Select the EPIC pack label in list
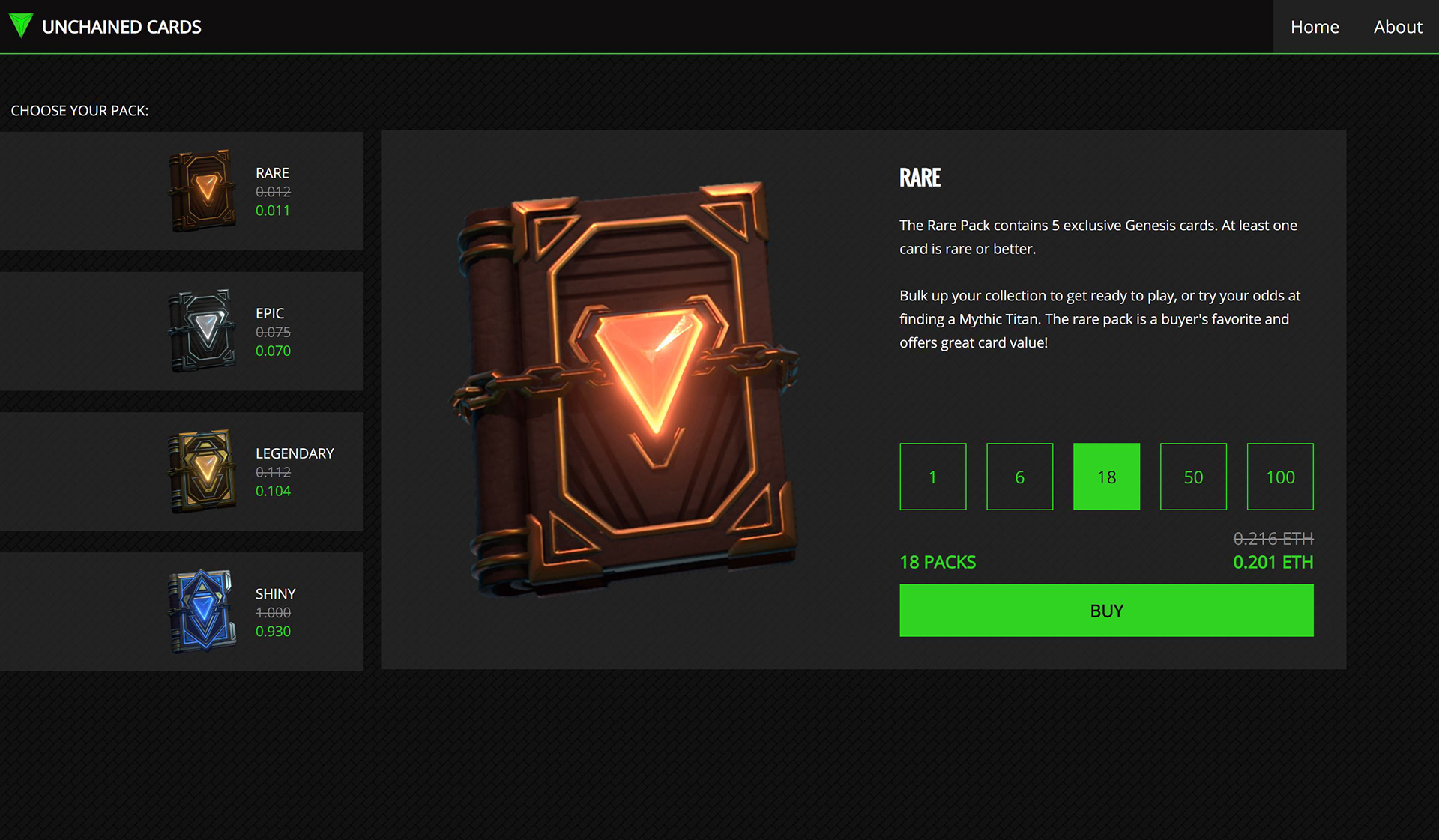Viewport: 1439px width, 840px height. tap(270, 313)
